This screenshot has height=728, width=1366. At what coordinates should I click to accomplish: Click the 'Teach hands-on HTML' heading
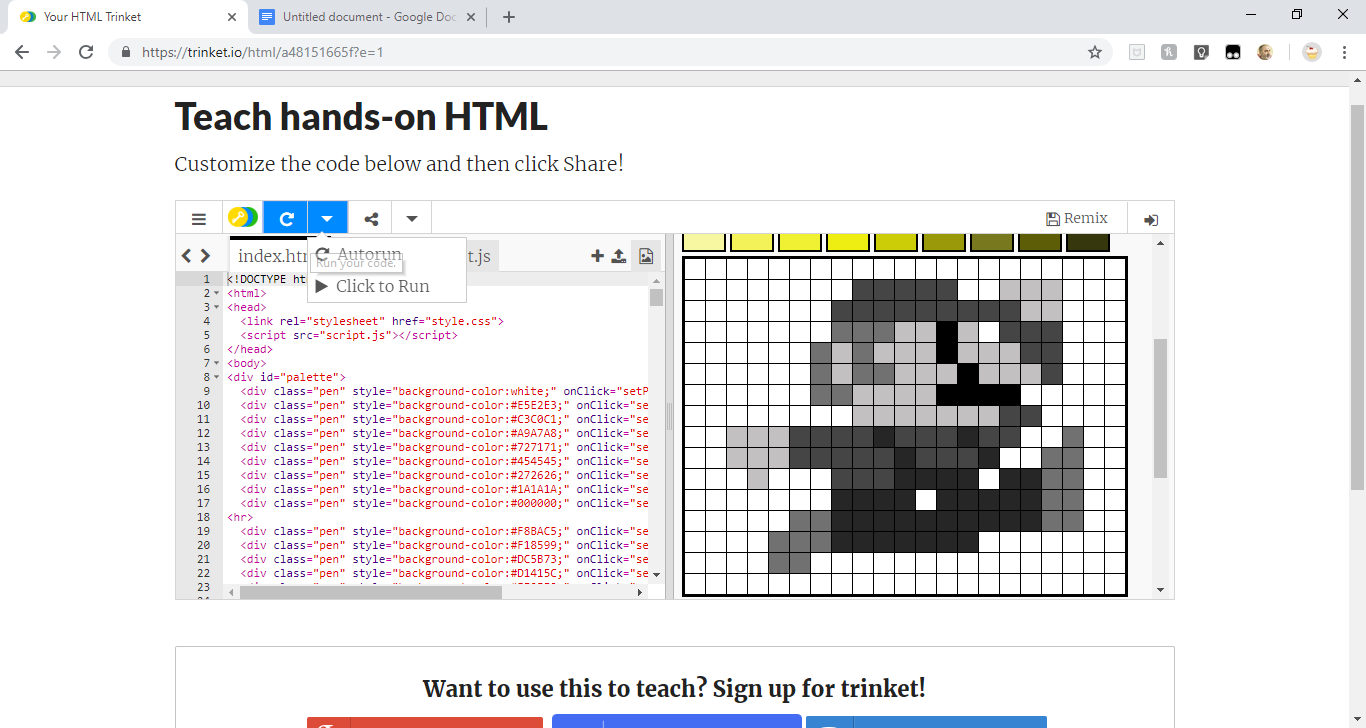[361, 117]
